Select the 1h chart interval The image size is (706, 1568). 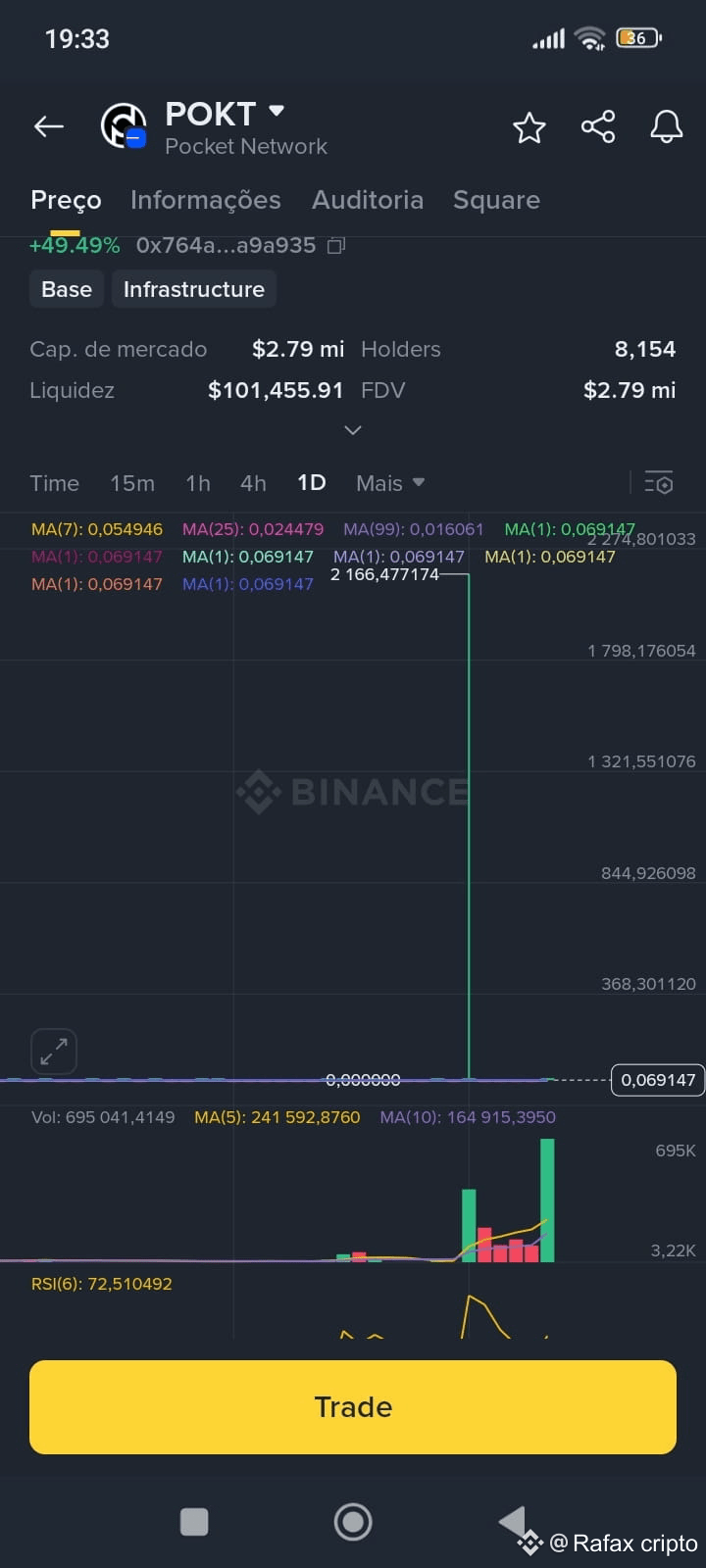pos(198,483)
